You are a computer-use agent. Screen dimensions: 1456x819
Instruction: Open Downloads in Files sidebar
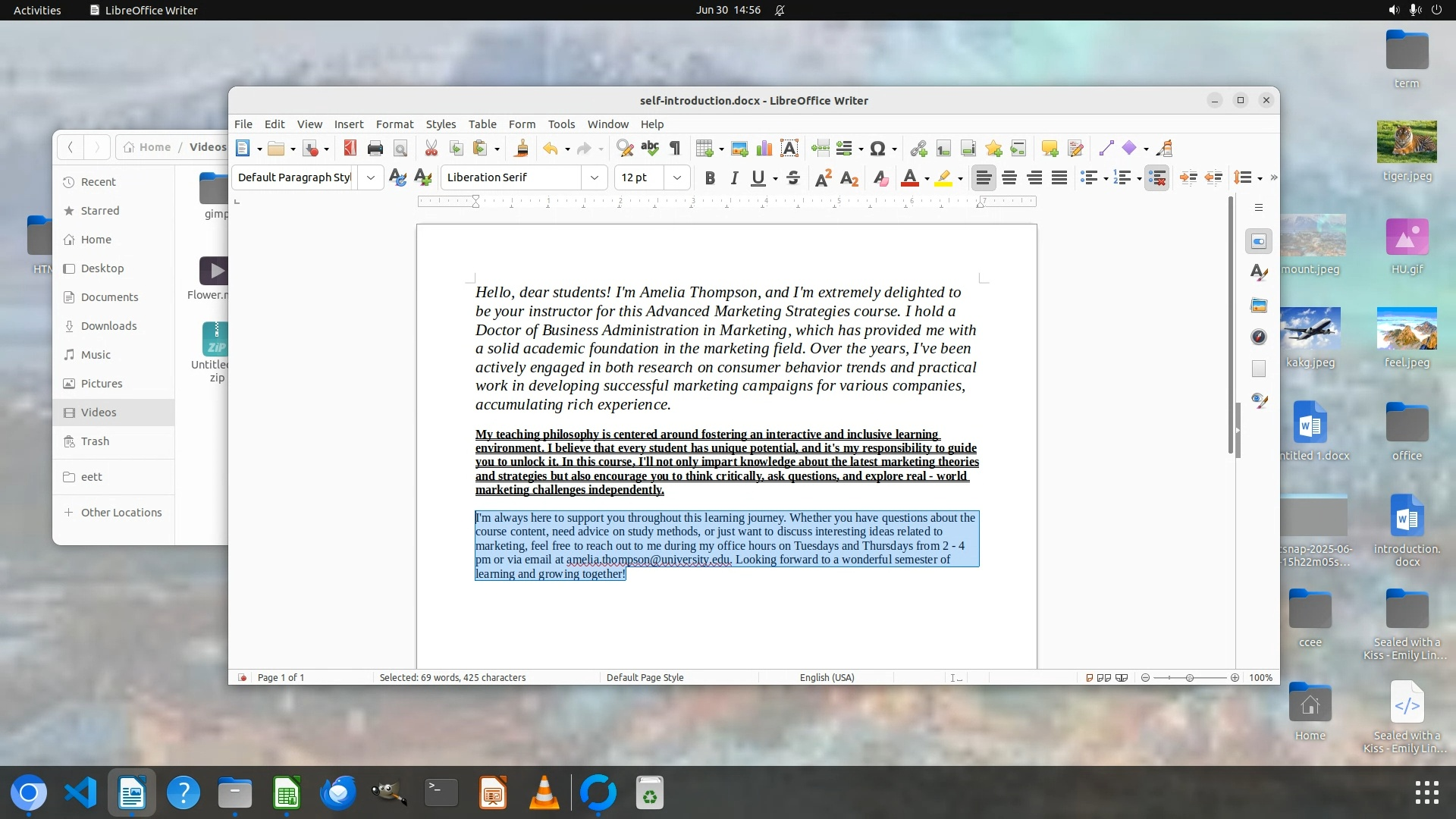point(108,326)
